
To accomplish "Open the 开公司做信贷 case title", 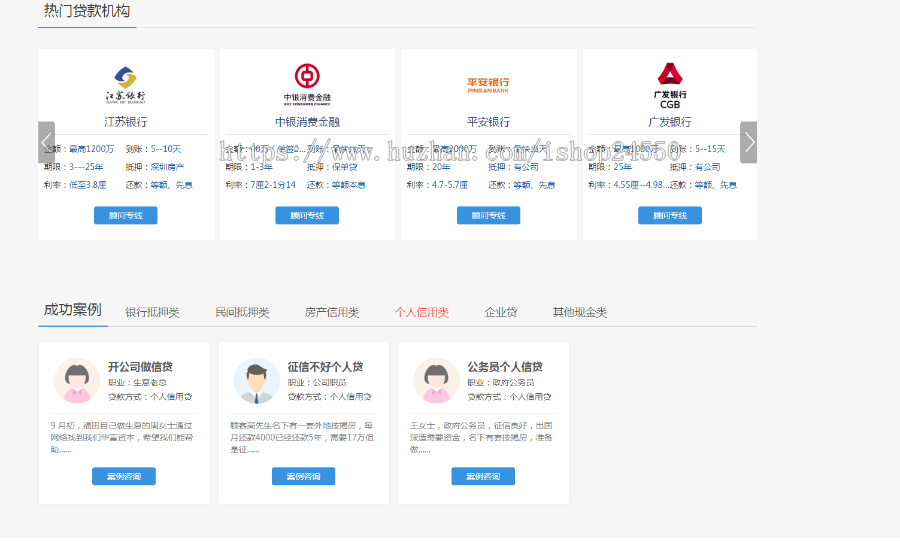I will coord(141,367).
